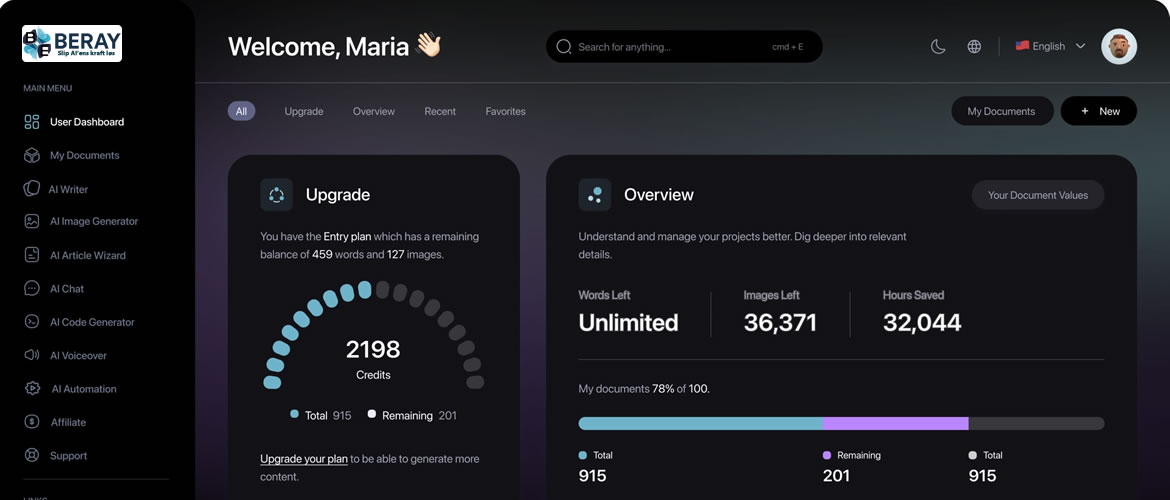Select the Recent filter tab

pyautogui.click(x=440, y=111)
